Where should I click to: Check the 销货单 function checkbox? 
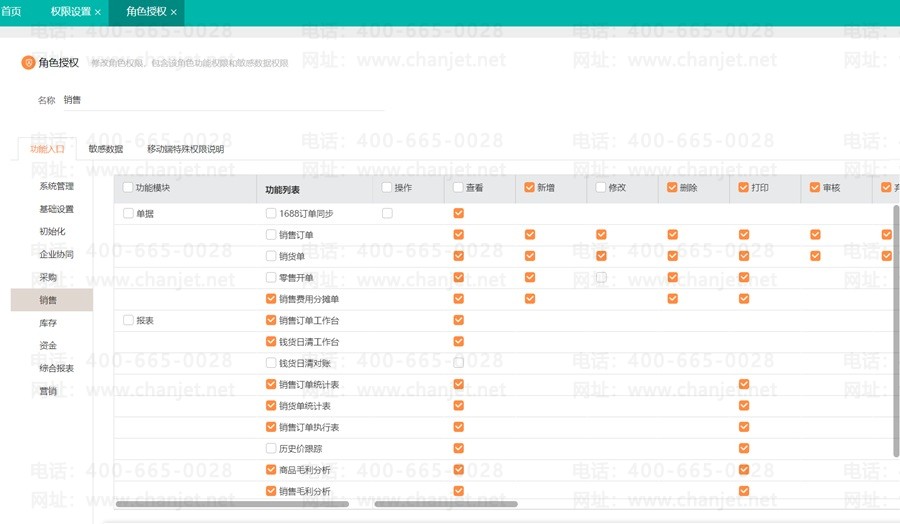coord(271,256)
